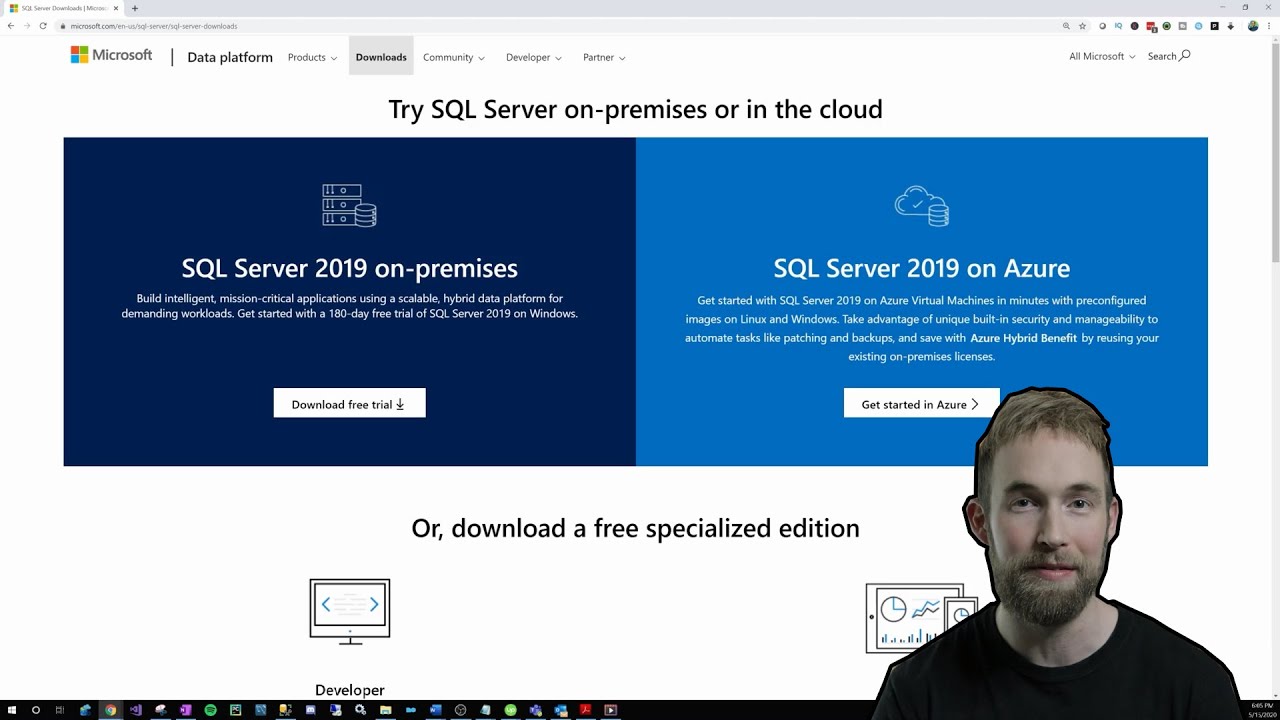
Task: Open a new browser tab with plus
Action: [135, 8]
